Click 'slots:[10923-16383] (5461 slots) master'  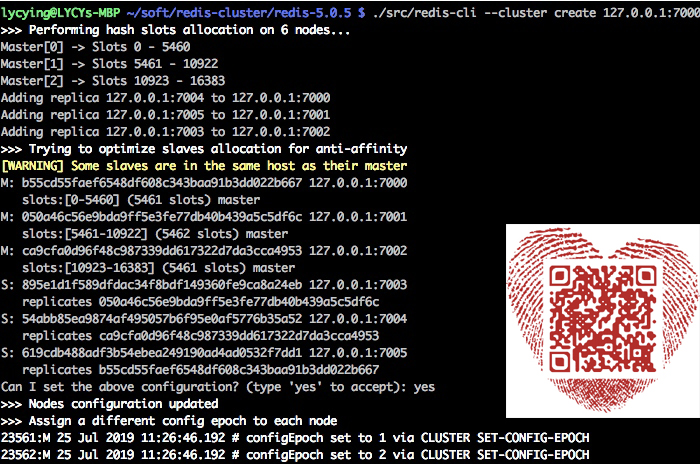coord(158,268)
